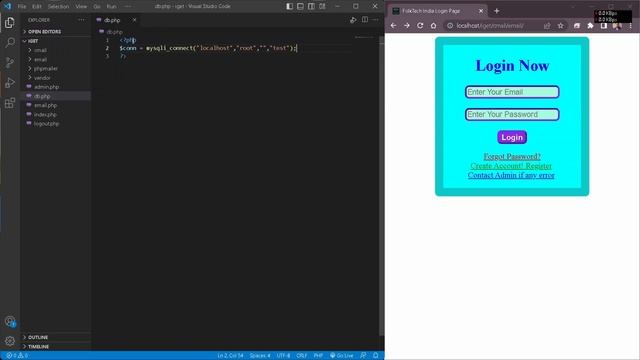This screenshot has height=360, width=640.
Task: Open index.php in the explorer
Action: point(56,115)
